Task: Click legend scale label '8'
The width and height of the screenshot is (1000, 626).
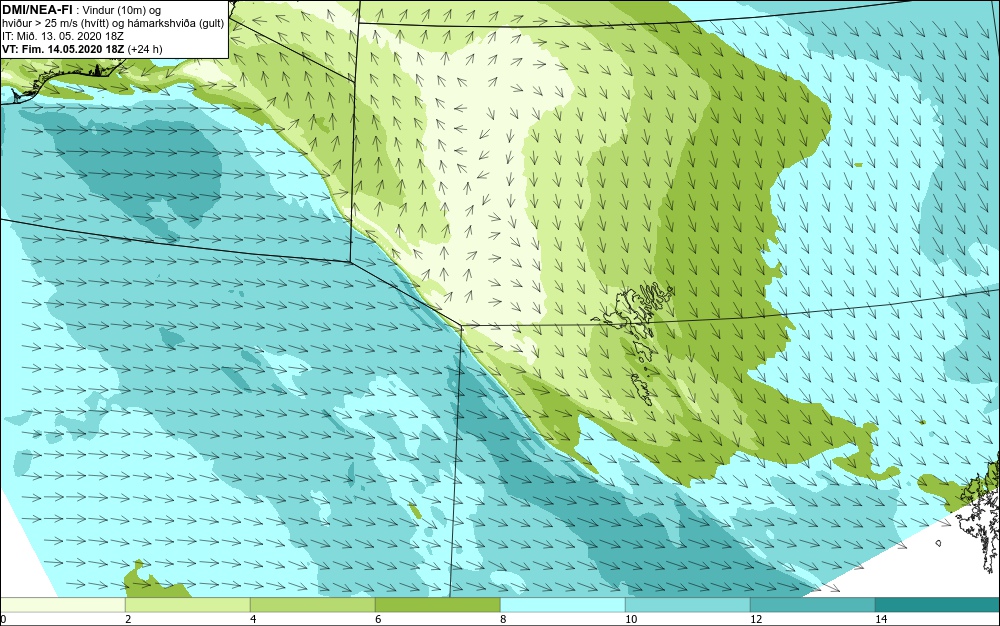Action: 503,620
